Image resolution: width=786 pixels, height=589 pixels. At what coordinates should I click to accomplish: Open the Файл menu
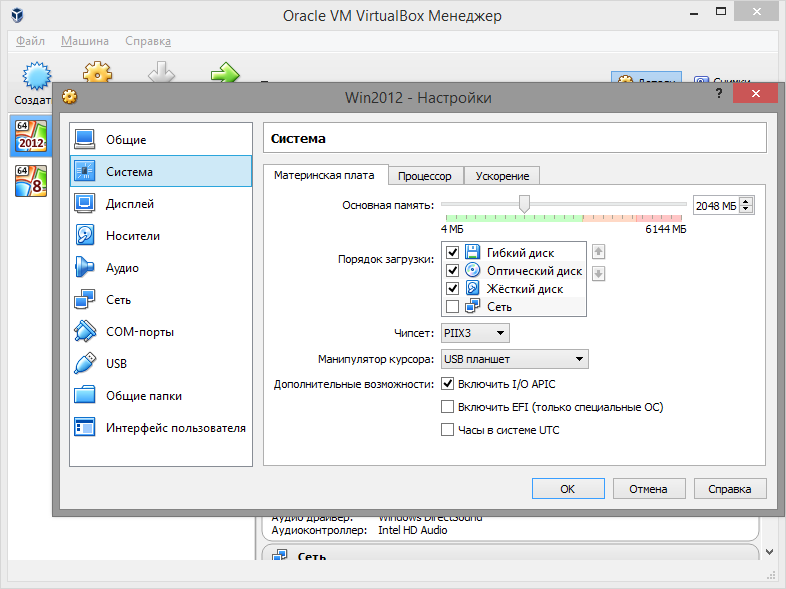[x=30, y=41]
